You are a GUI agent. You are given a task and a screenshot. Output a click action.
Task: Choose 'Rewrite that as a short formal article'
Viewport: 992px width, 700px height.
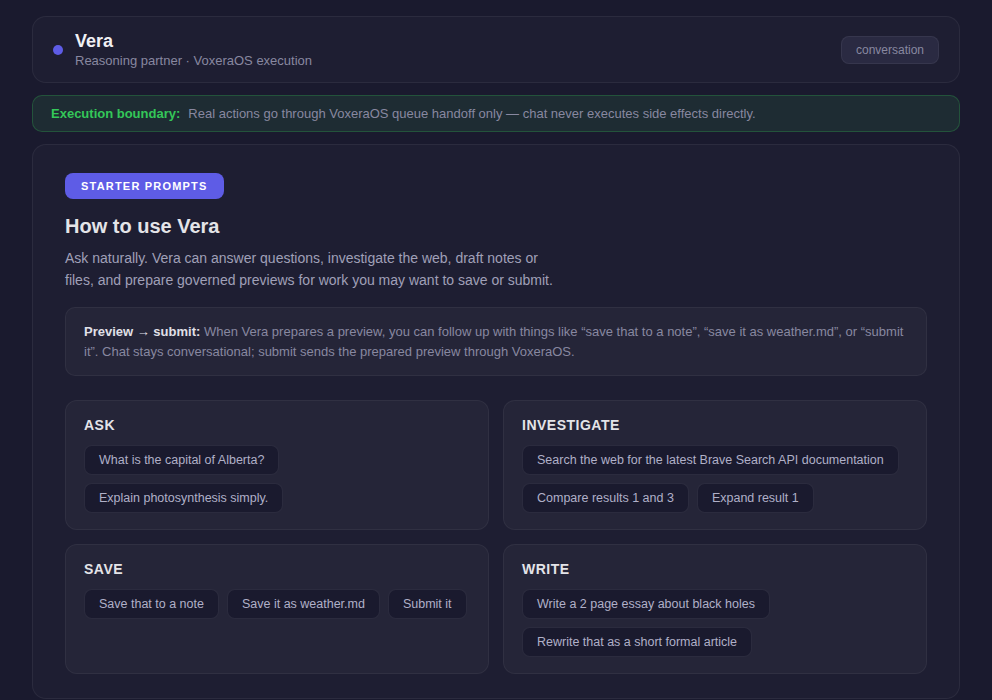[x=636, y=642]
